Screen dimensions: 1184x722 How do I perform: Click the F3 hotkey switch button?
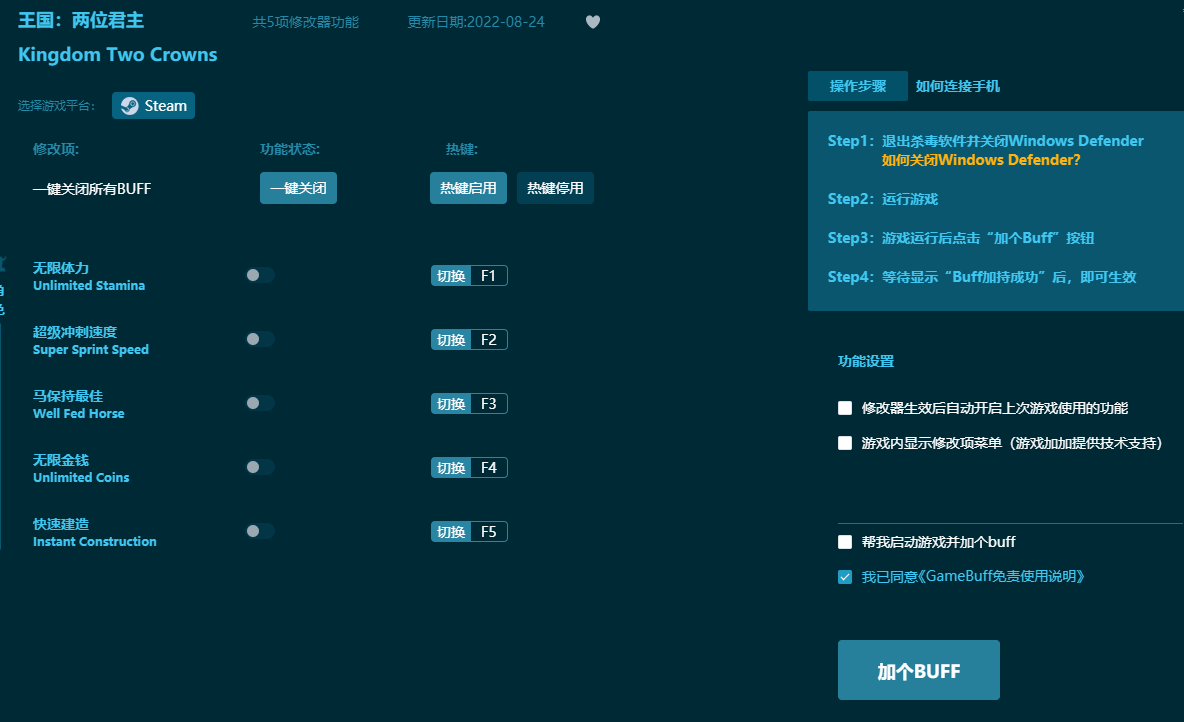tap(469, 404)
